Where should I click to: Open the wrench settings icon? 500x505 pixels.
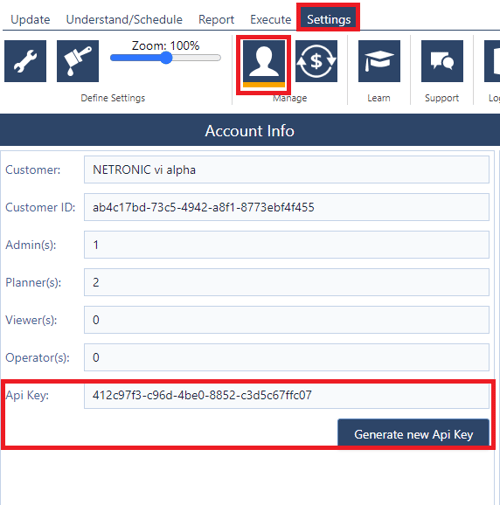(25, 61)
